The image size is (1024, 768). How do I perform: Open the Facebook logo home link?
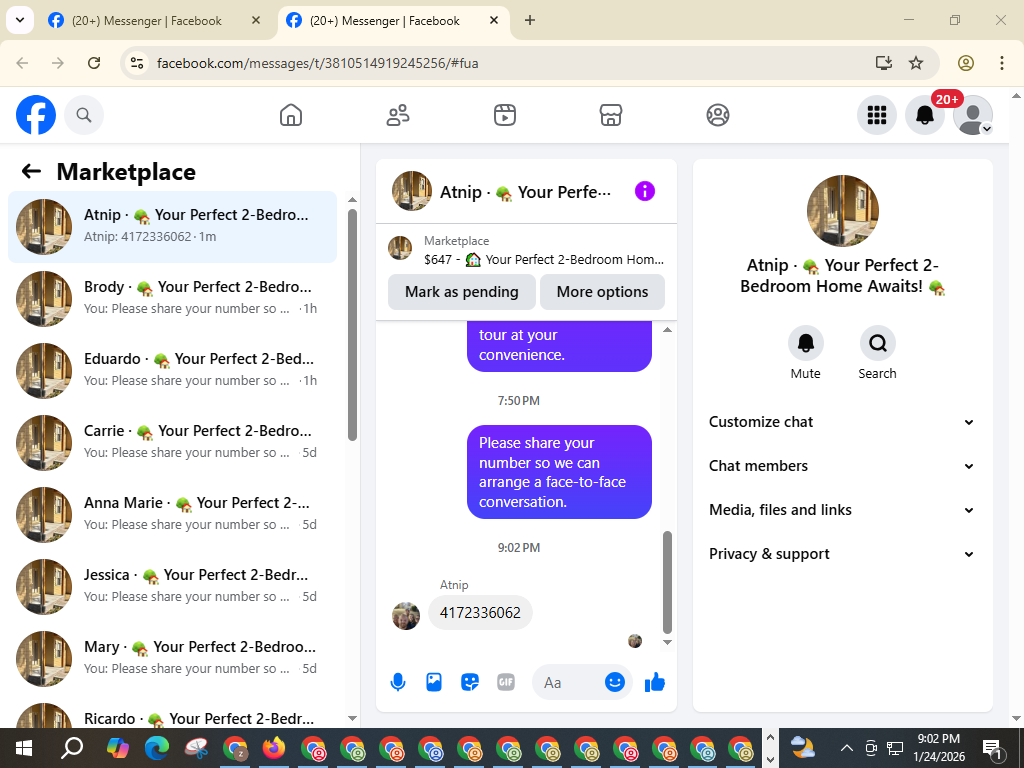point(36,115)
